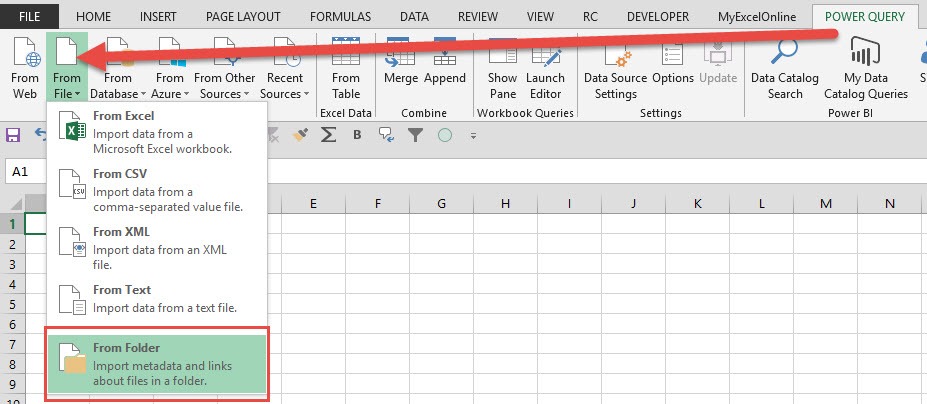
Task: Select From XML in the menu
Action: [157, 248]
